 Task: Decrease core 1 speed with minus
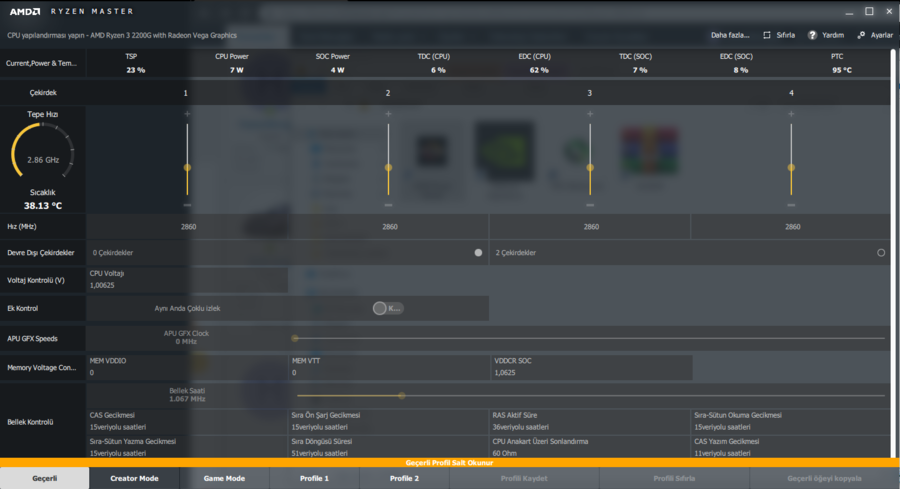click(x=187, y=205)
